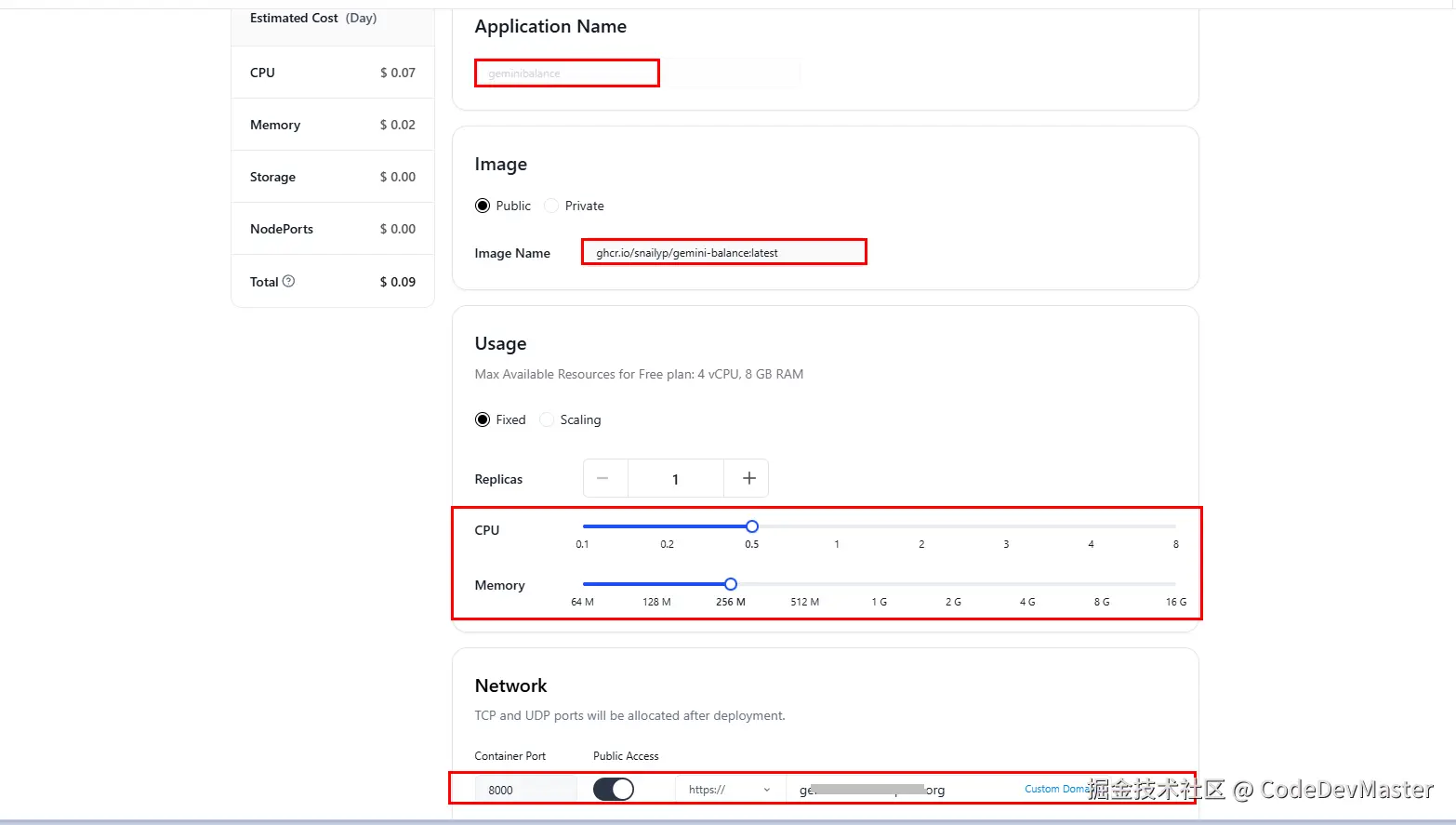Click the 8 CPU tick label
The image size is (1456, 825).
click(x=1176, y=544)
